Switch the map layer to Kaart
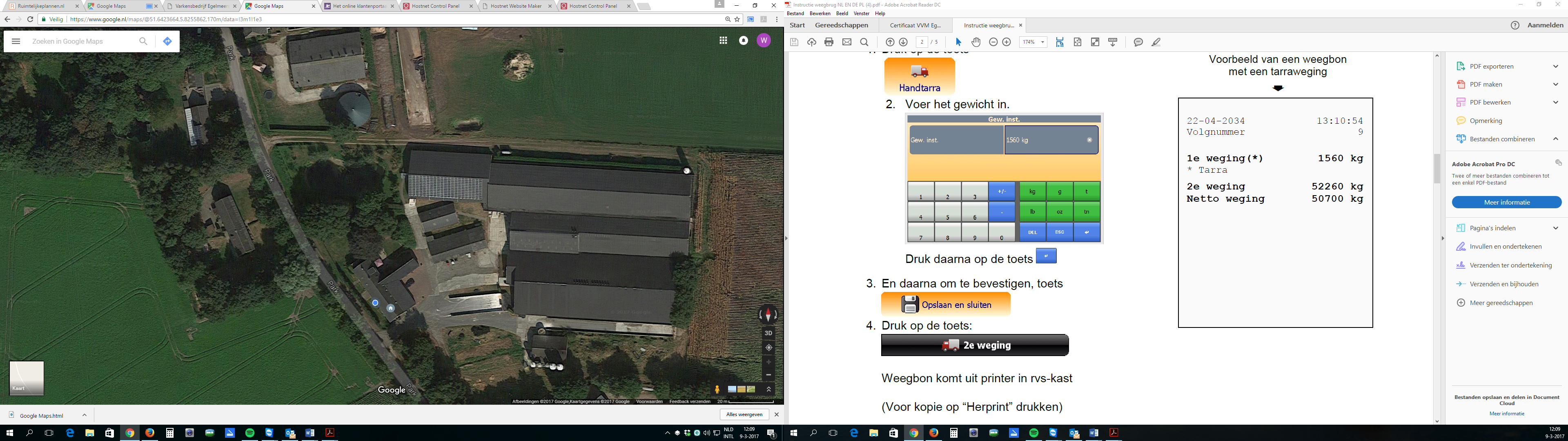The width and height of the screenshot is (1568, 441). [x=27, y=378]
